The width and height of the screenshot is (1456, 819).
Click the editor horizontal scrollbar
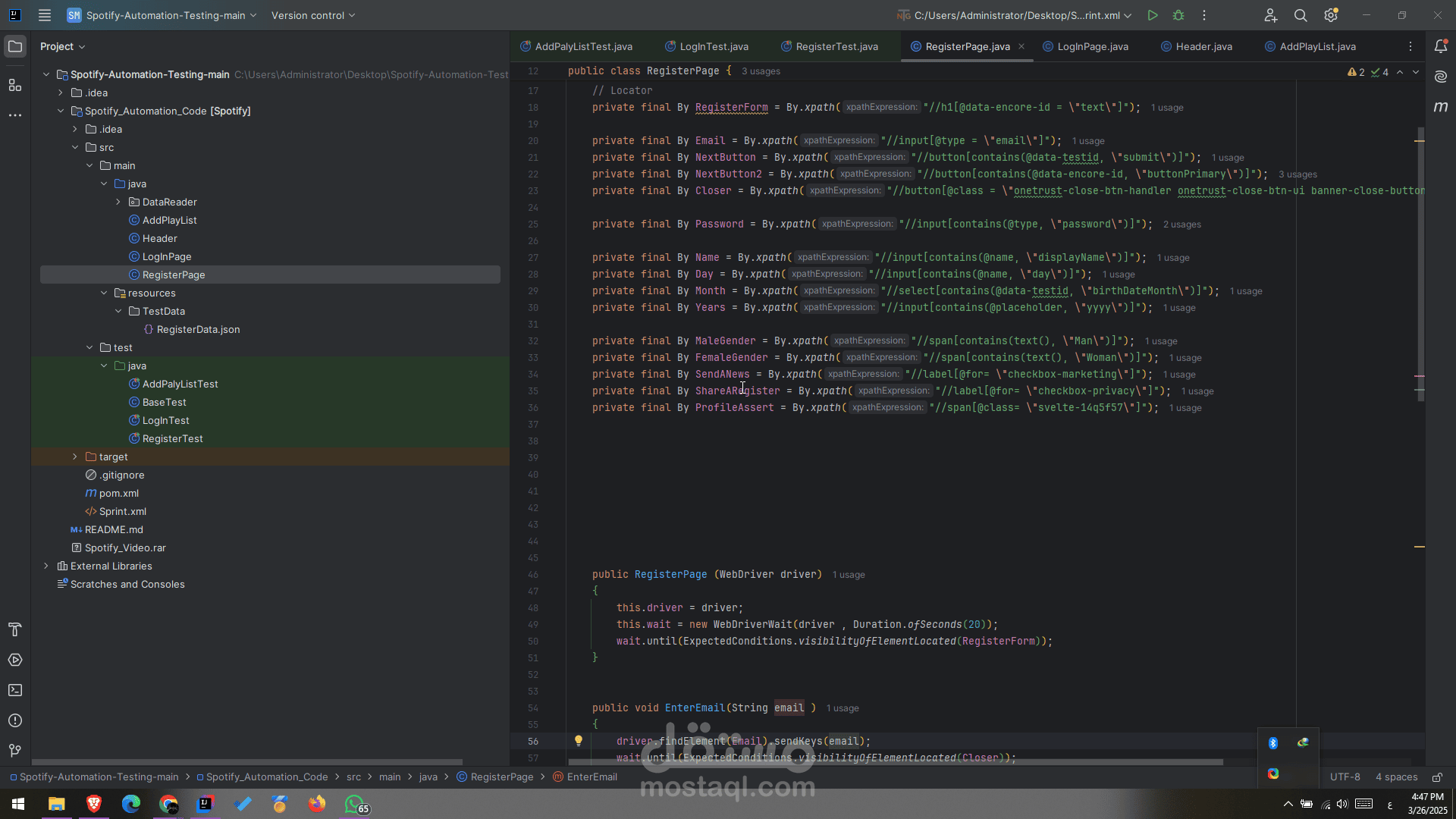point(895,762)
